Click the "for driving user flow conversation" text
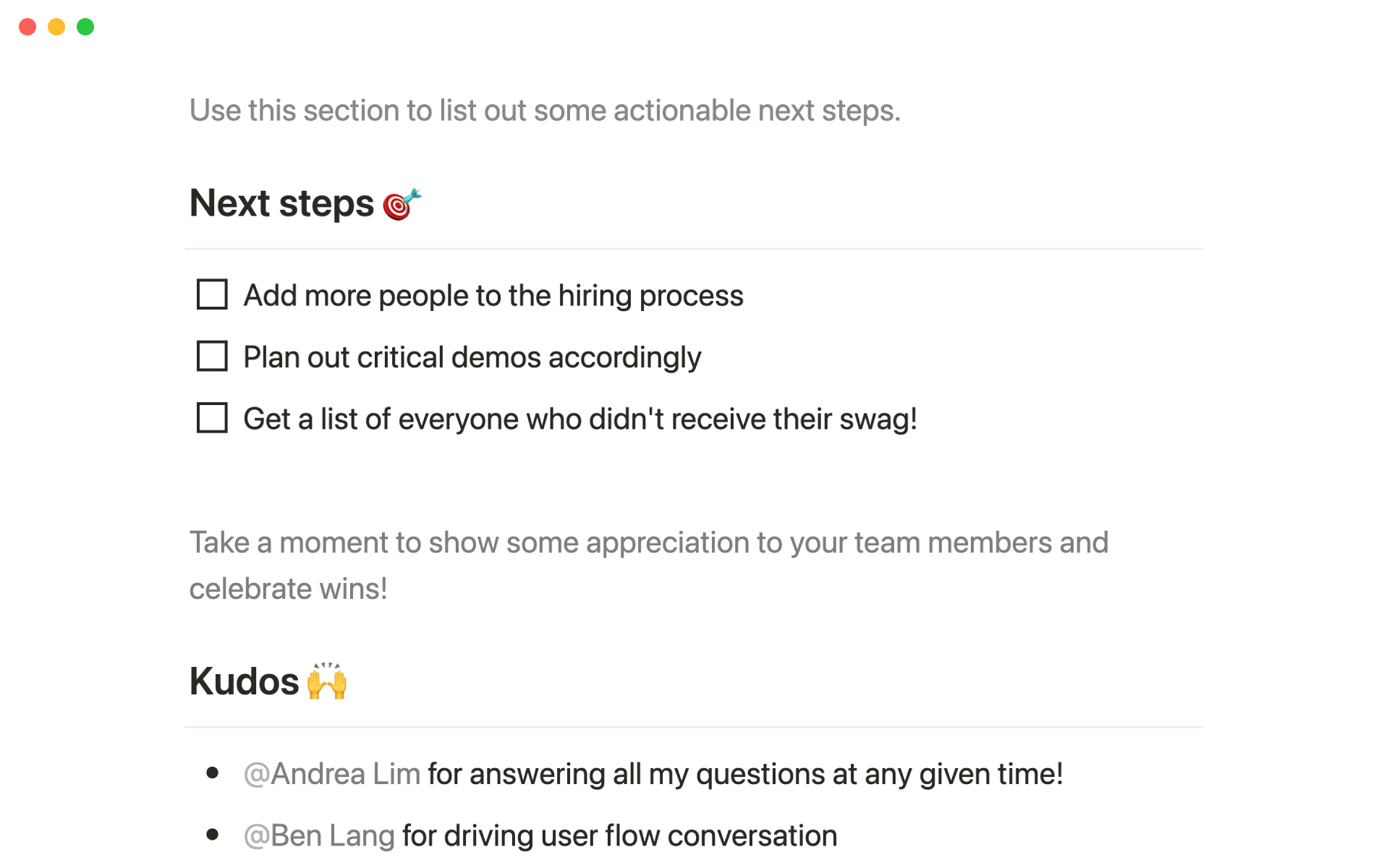This screenshot has width=1389, height=868. (619, 835)
